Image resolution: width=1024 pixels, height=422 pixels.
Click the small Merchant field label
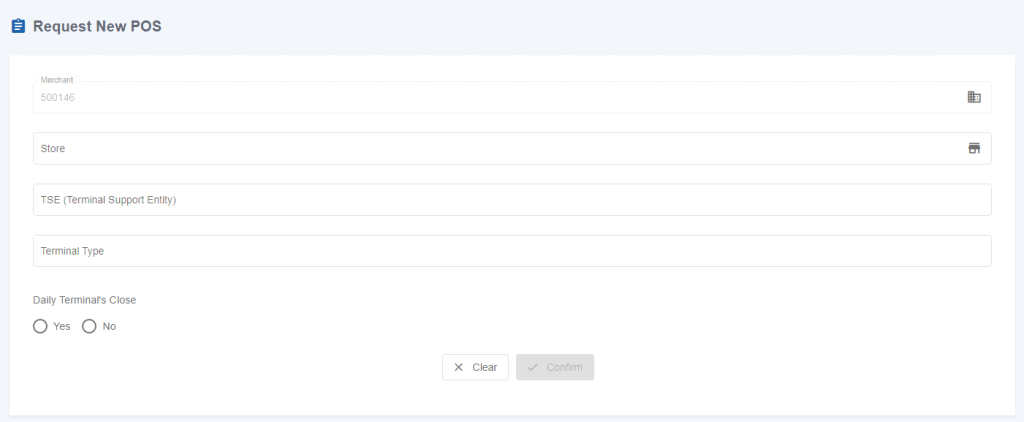tap(57, 80)
